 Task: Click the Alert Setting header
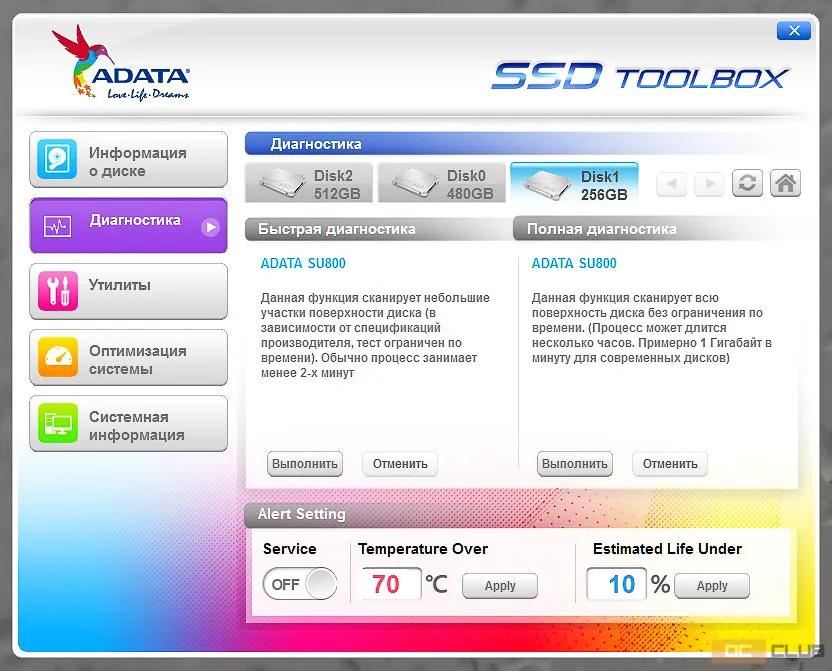coord(301,514)
